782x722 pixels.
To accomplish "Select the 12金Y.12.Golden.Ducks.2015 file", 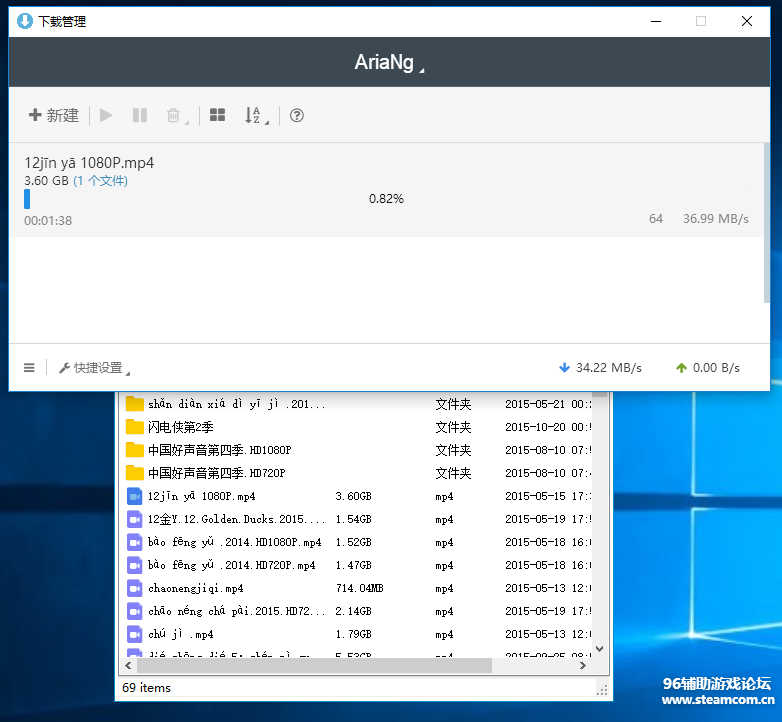I will pos(236,519).
